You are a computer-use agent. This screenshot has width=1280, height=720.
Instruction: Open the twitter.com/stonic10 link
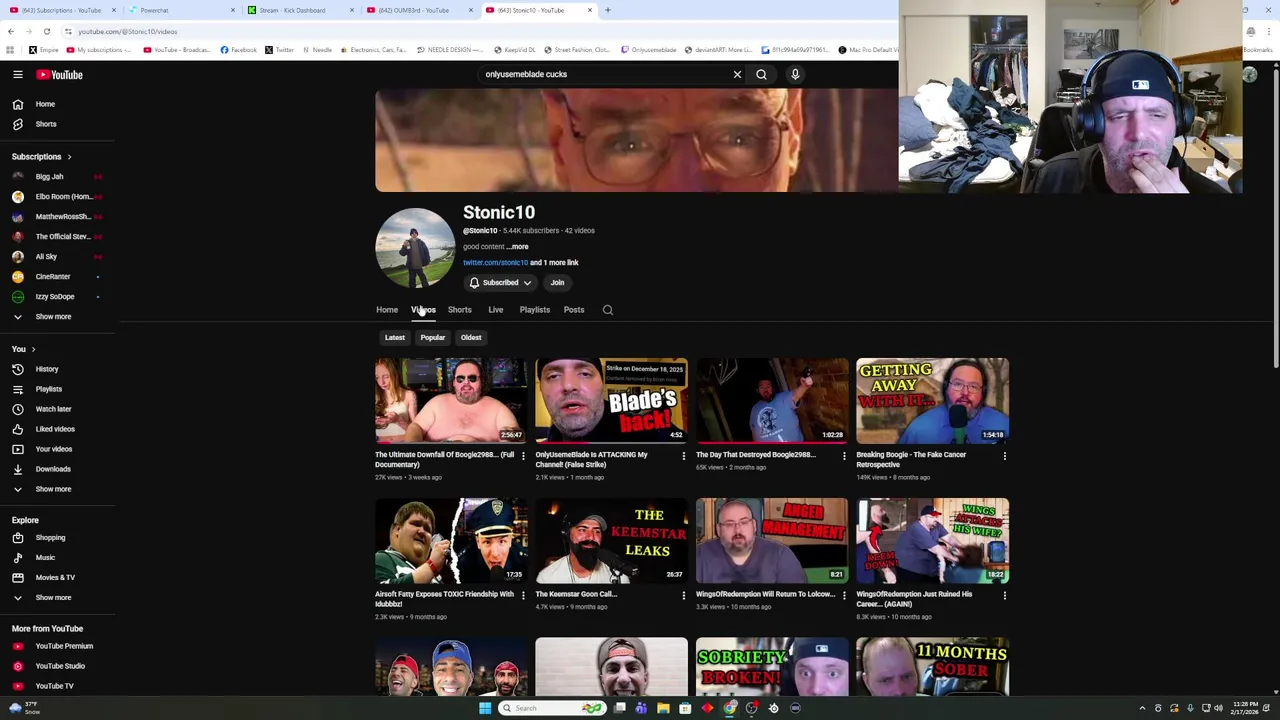coord(495,263)
